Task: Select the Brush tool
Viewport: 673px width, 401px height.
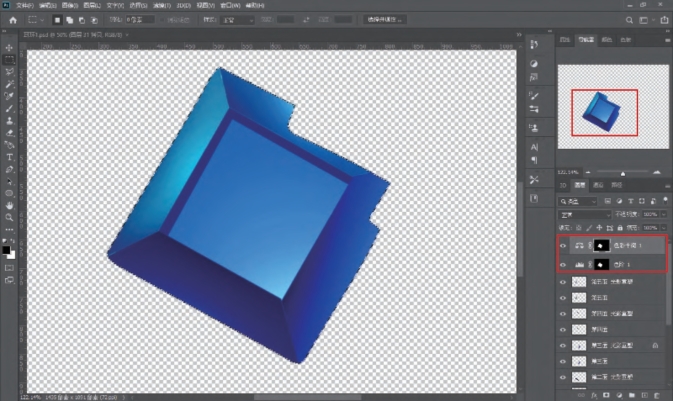Action: coord(9,109)
